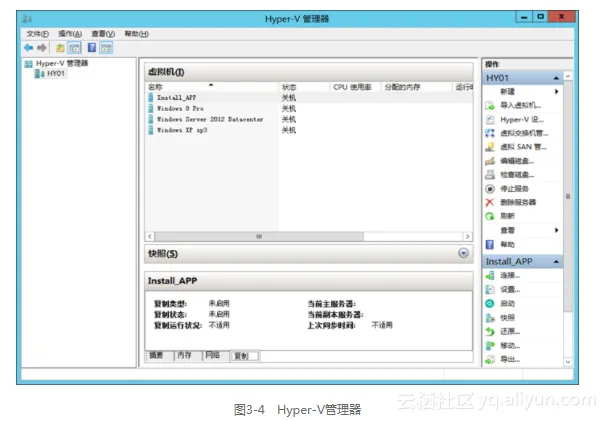Switch to the 复制 tab
Screen dimensions: 607x421
(245, 356)
